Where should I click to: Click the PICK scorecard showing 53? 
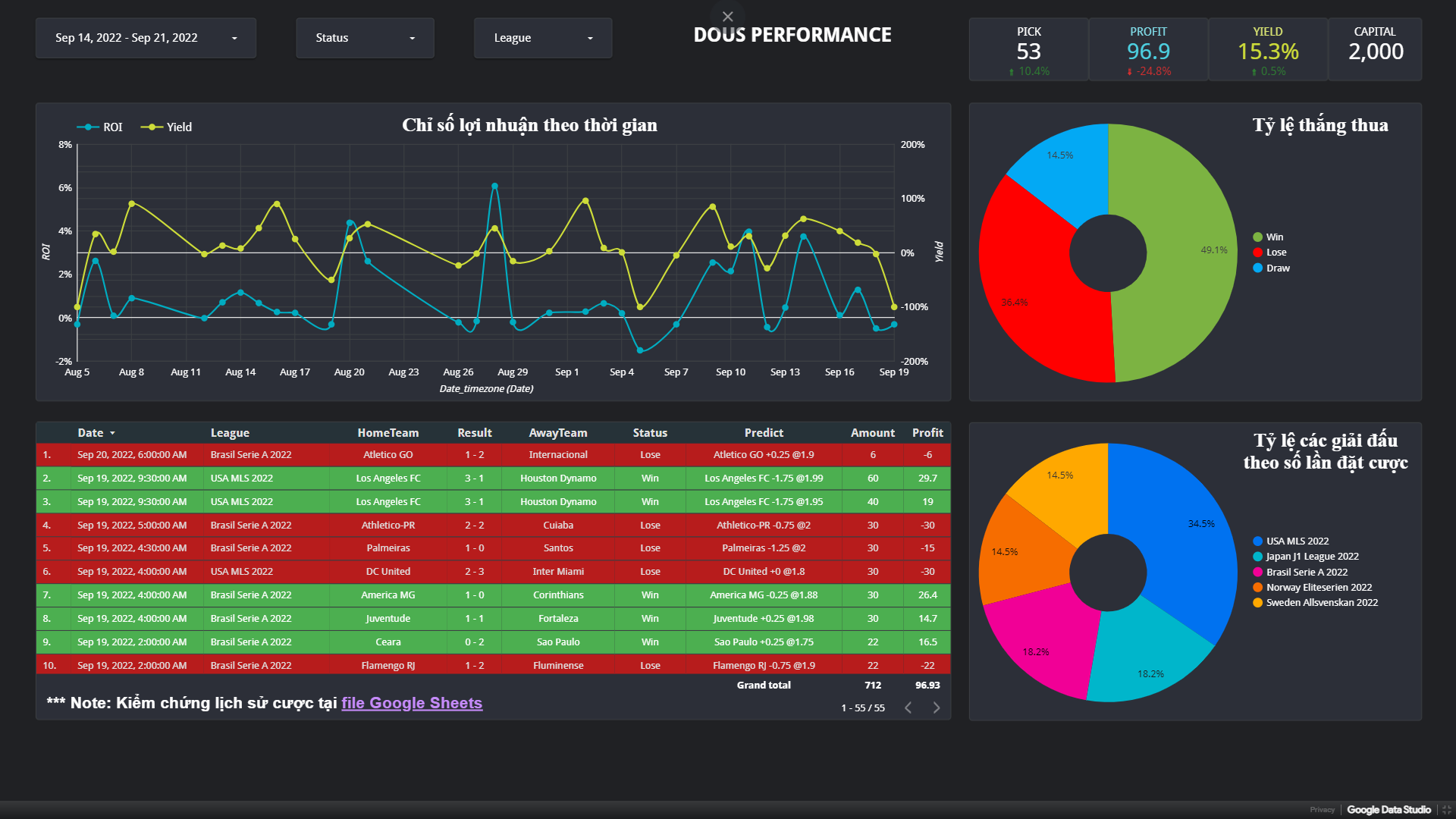[x=1029, y=50]
